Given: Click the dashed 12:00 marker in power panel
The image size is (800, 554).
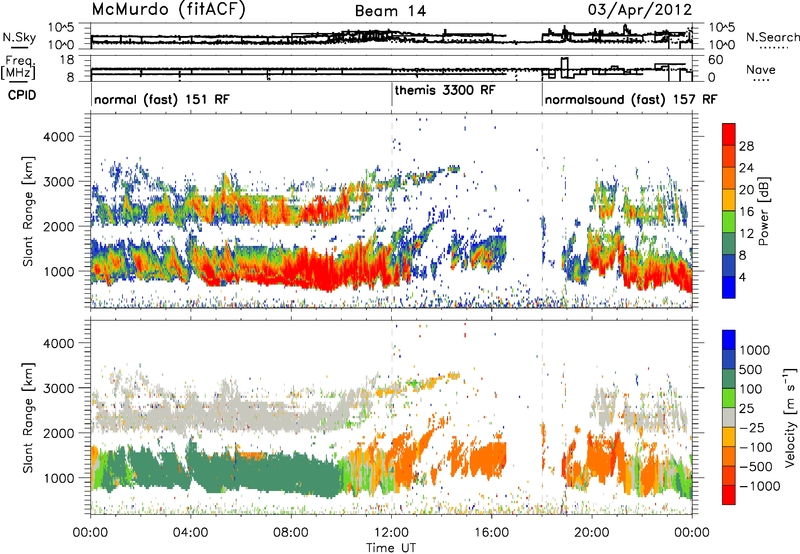Looking at the screenshot, I should (x=392, y=210).
